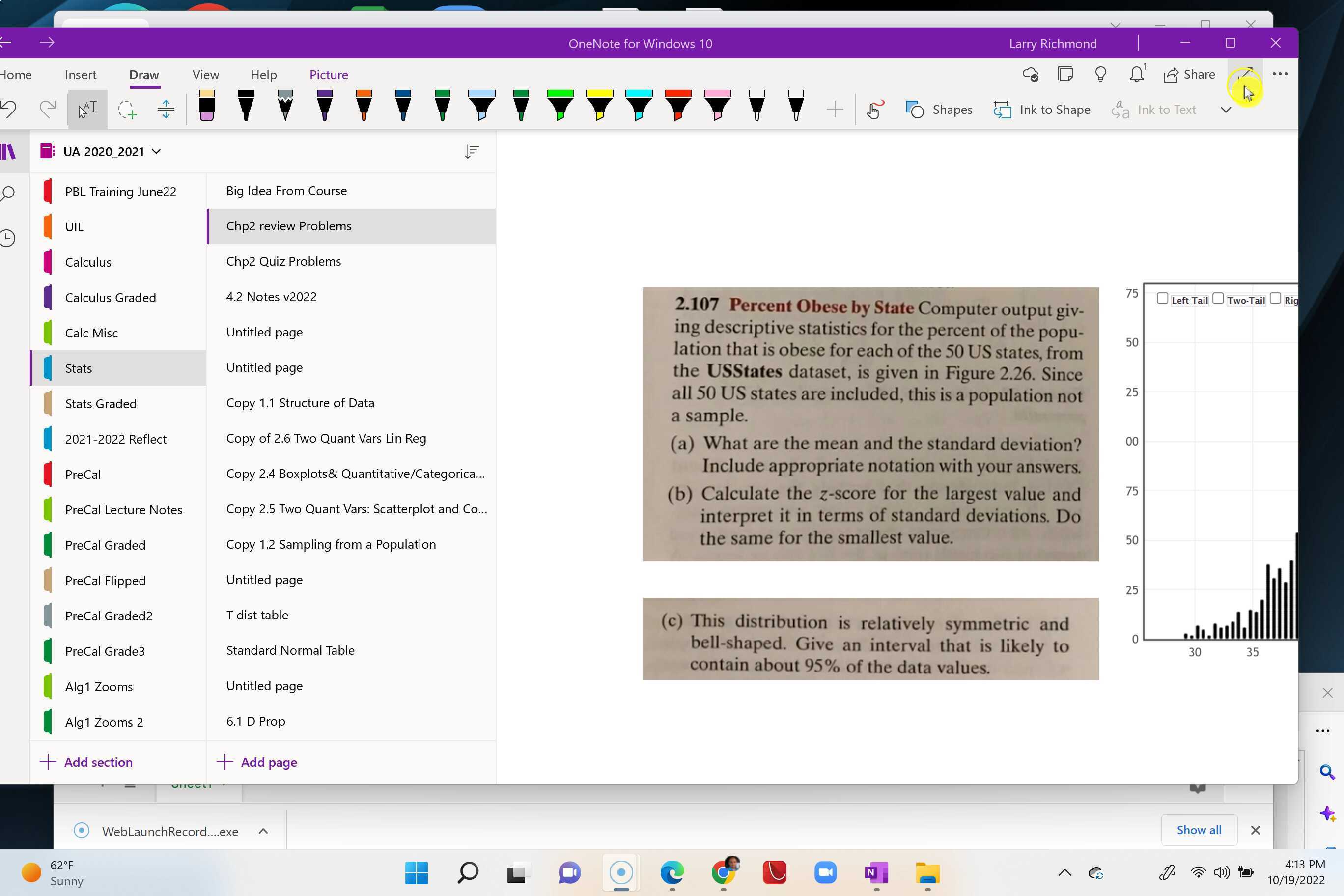This screenshot has width=1344, height=896.
Task: Click the sort pages icon
Action: (472, 151)
